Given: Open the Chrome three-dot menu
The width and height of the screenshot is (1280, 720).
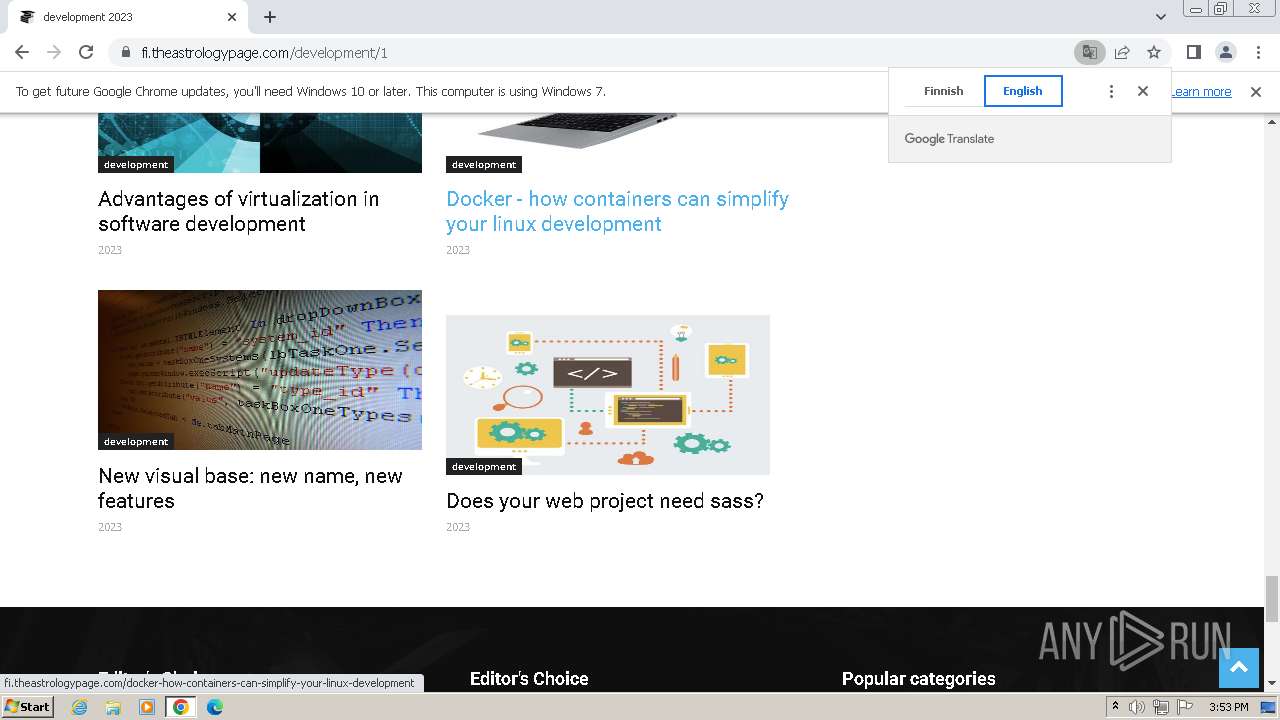Looking at the screenshot, I should click(x=1257, y=52).
